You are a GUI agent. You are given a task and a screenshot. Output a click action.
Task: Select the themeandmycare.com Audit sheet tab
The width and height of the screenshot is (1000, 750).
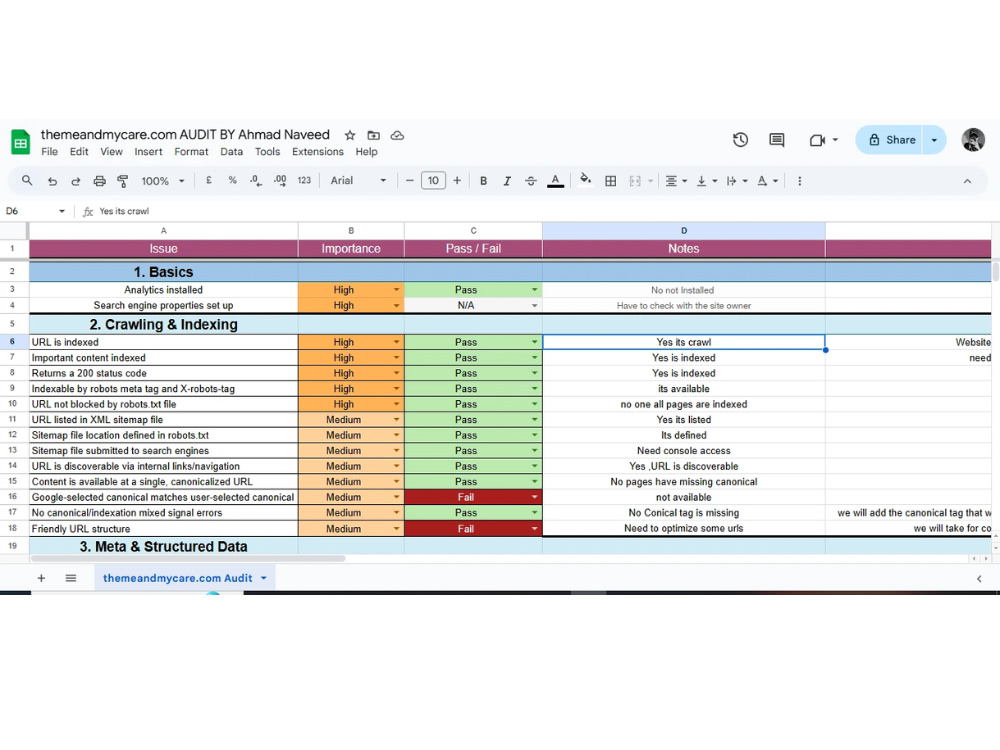click(x=185, y=578)
